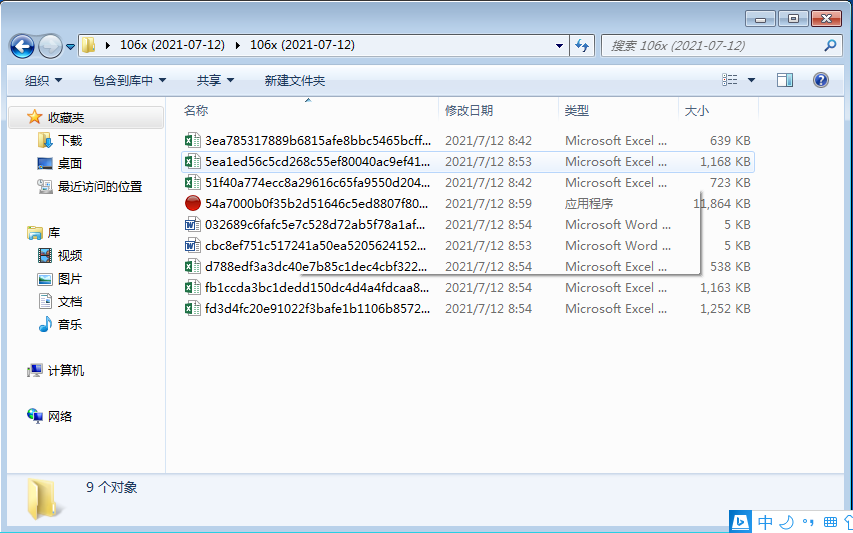The image size is (853, 533).
Task: Click the Bing icon in the IME bar
Action: [x=740, y=522]
